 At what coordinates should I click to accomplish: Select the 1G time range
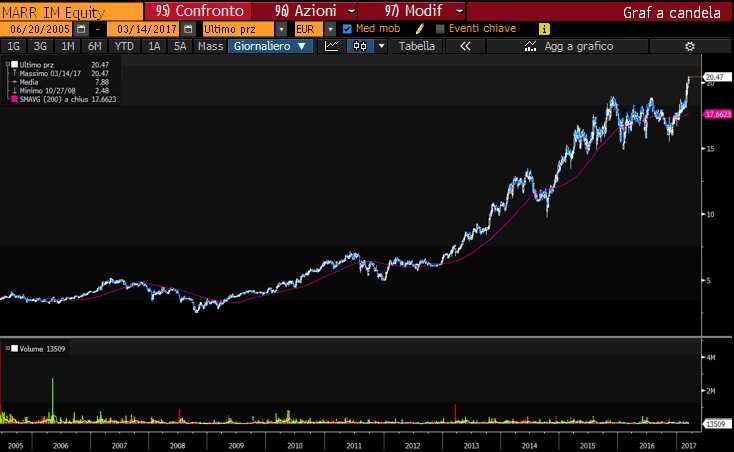(x=14, y=46)
